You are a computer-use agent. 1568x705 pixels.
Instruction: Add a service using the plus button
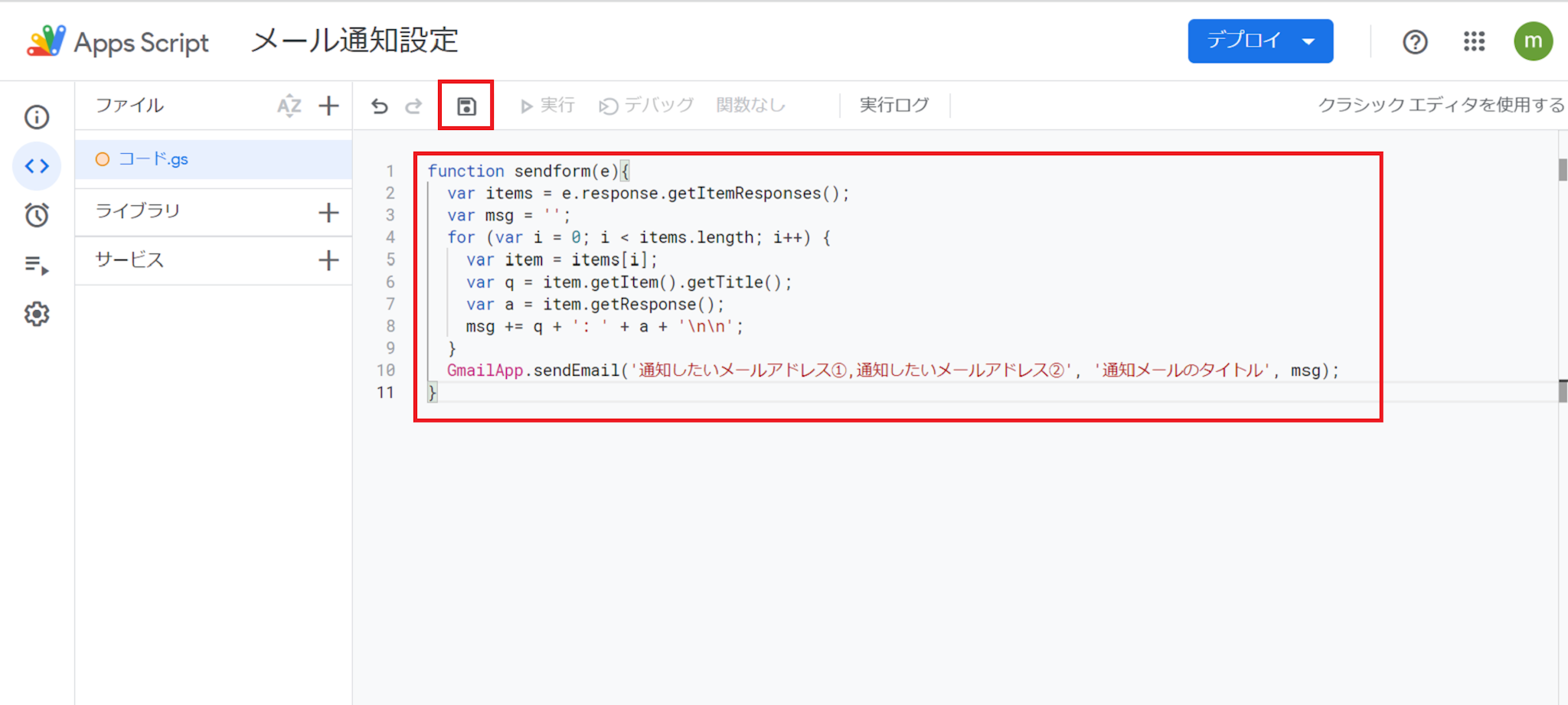pos(328,260)
